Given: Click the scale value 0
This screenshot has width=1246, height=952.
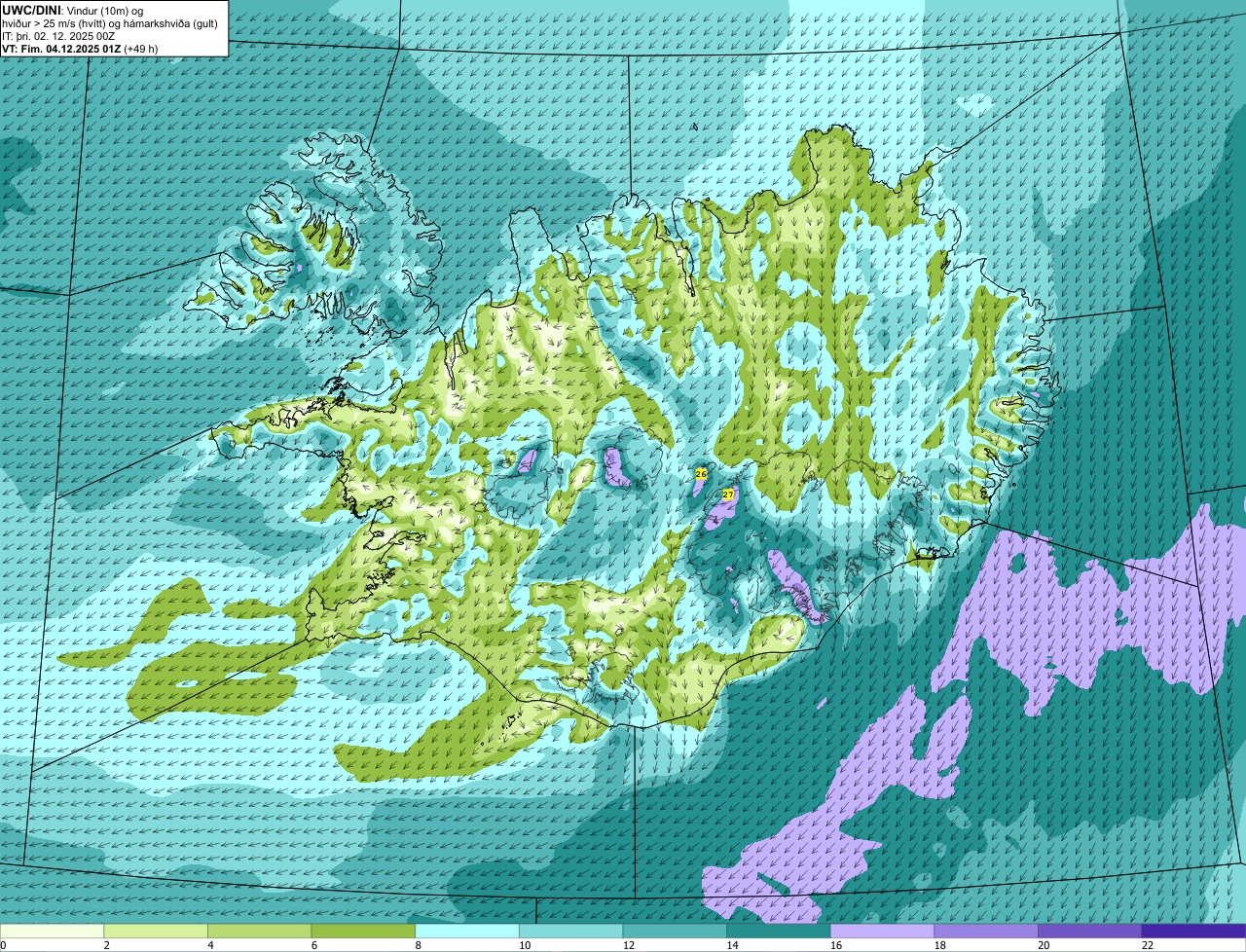Looking at the screenshot, I should pos(4,945).
